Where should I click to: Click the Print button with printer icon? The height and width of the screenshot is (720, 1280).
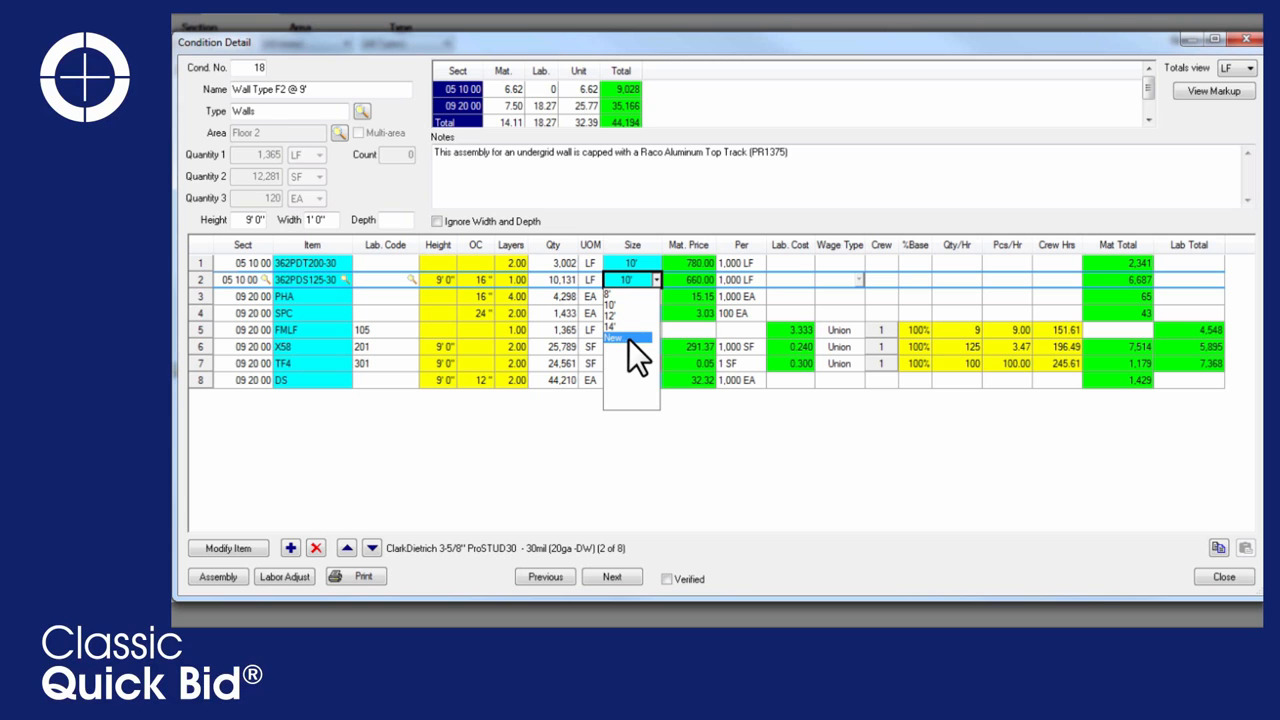pos(356,576)
